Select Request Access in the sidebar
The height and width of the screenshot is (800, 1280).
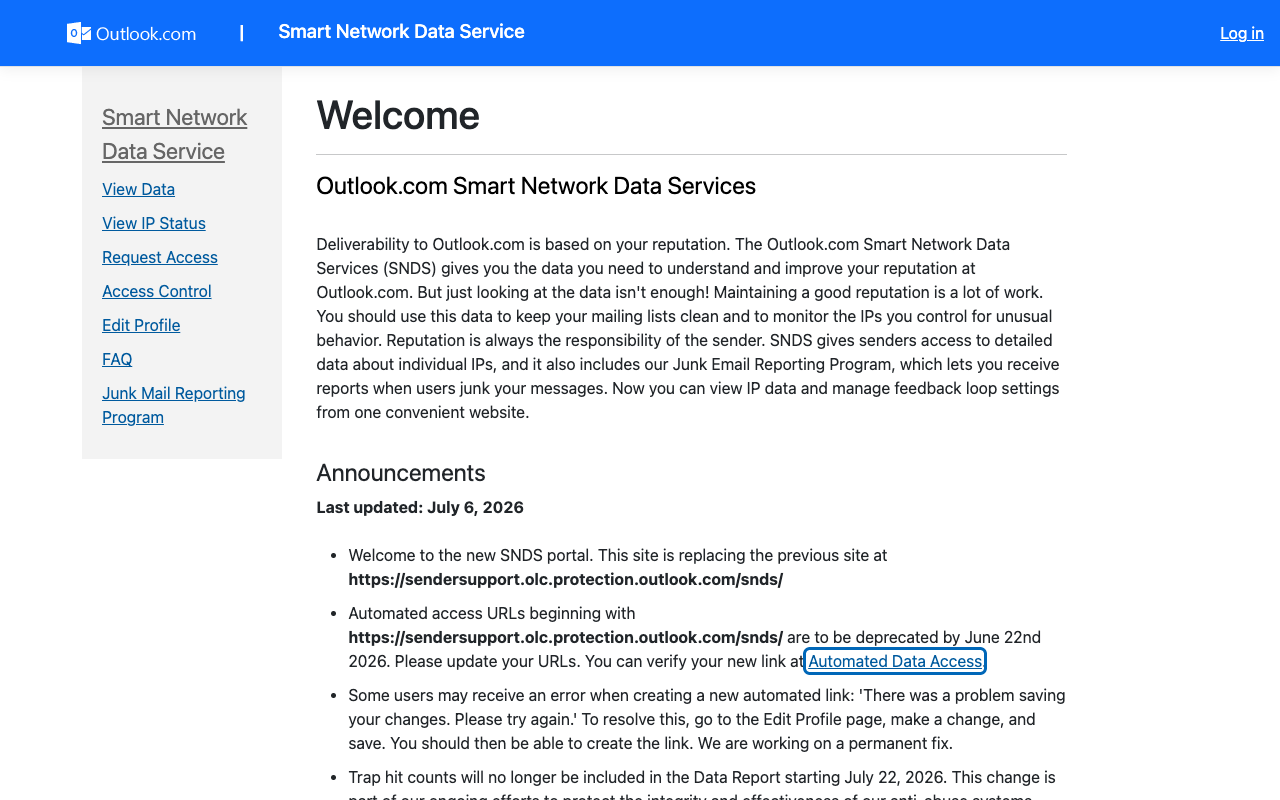pos(160,257)
